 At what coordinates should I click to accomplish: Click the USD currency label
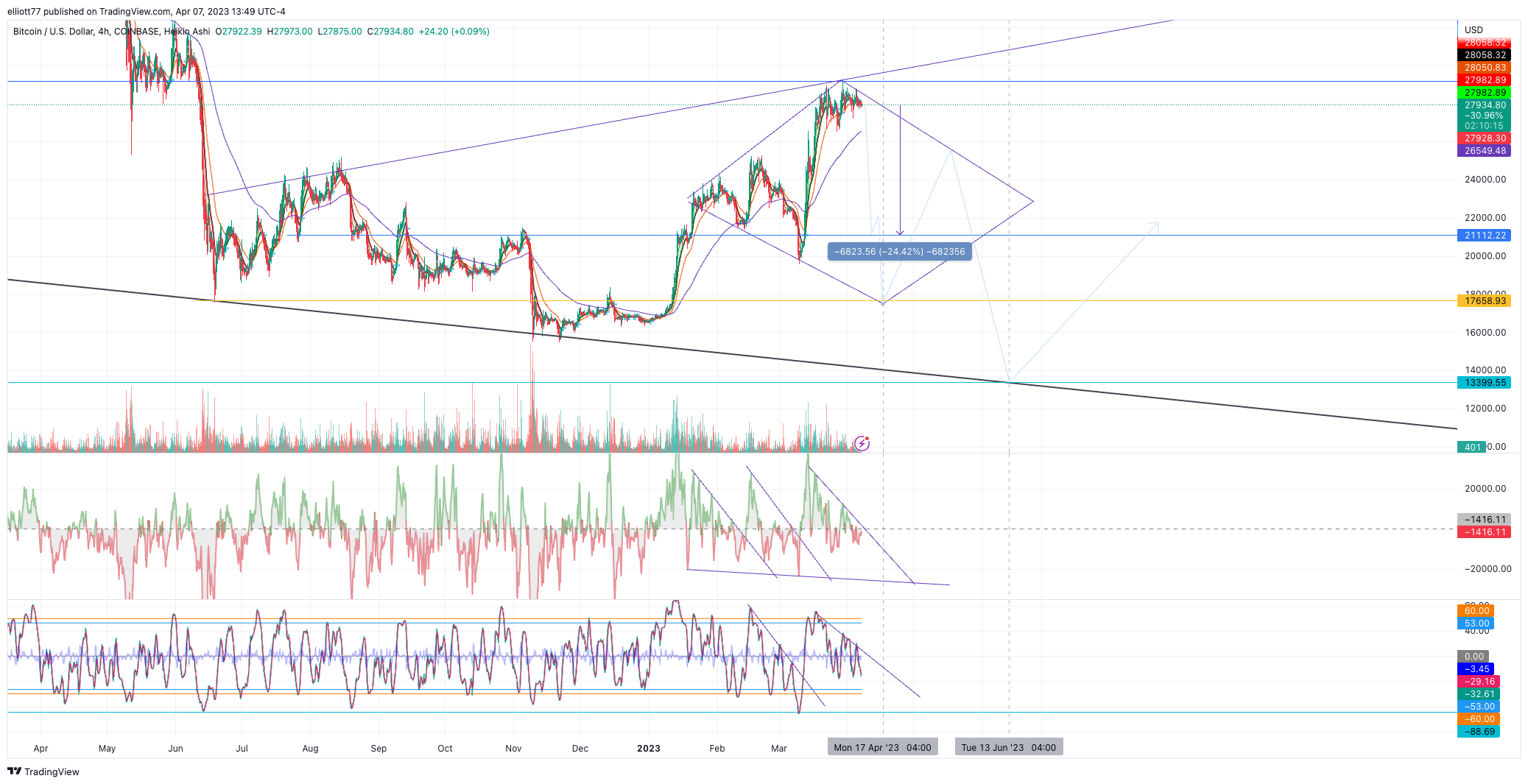pyautogui.click(x=1474, y=30)
